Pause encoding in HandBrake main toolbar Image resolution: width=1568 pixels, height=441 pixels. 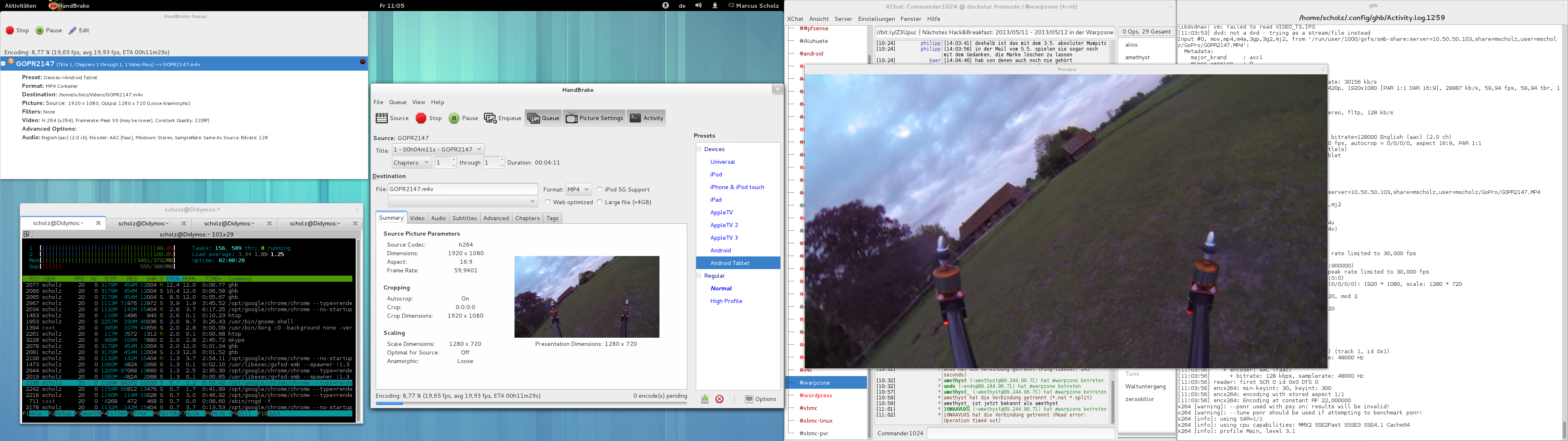click(x=463, y=118)
